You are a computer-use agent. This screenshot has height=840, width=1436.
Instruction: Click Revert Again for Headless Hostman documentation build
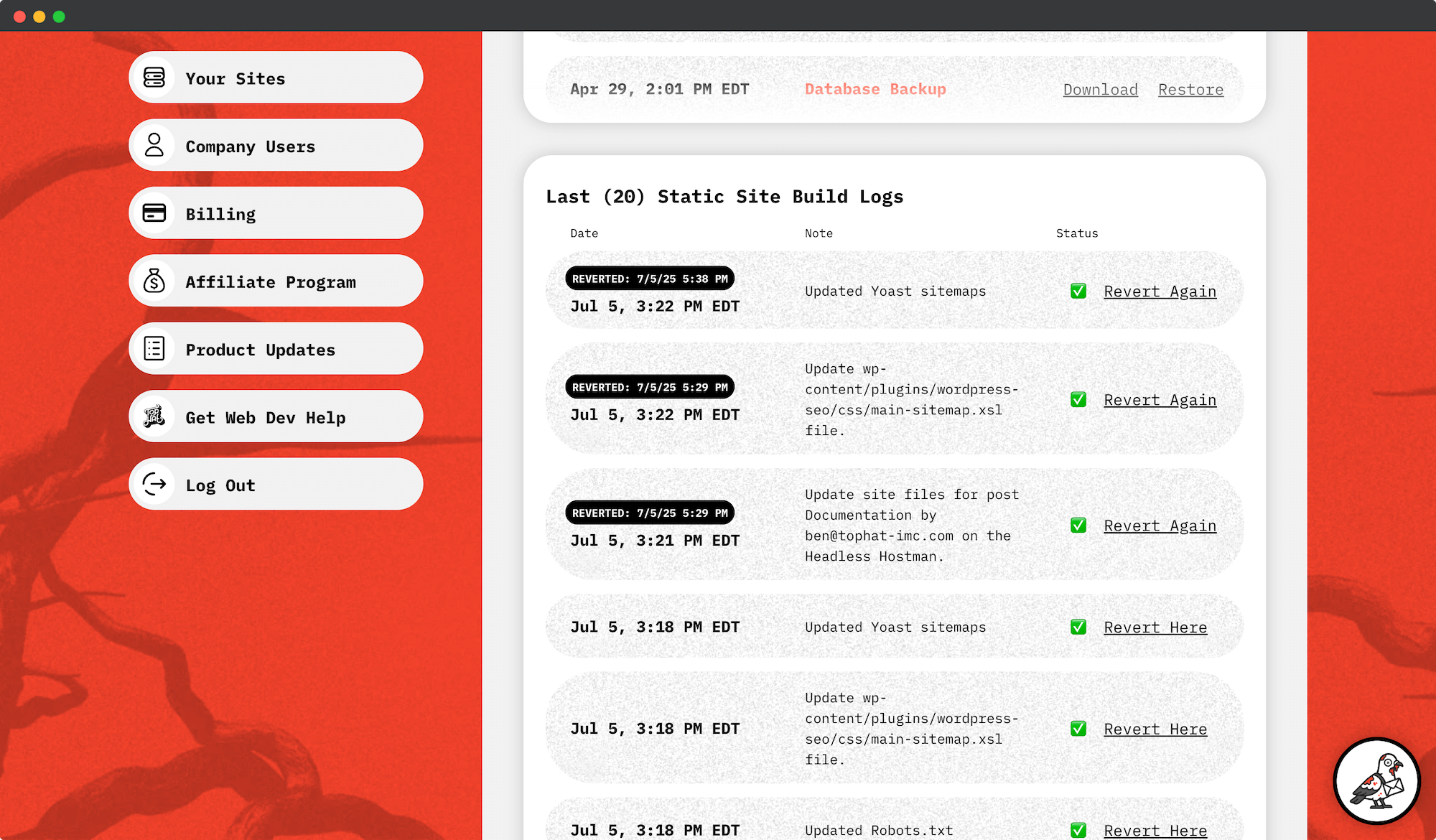pos(1160,526)
